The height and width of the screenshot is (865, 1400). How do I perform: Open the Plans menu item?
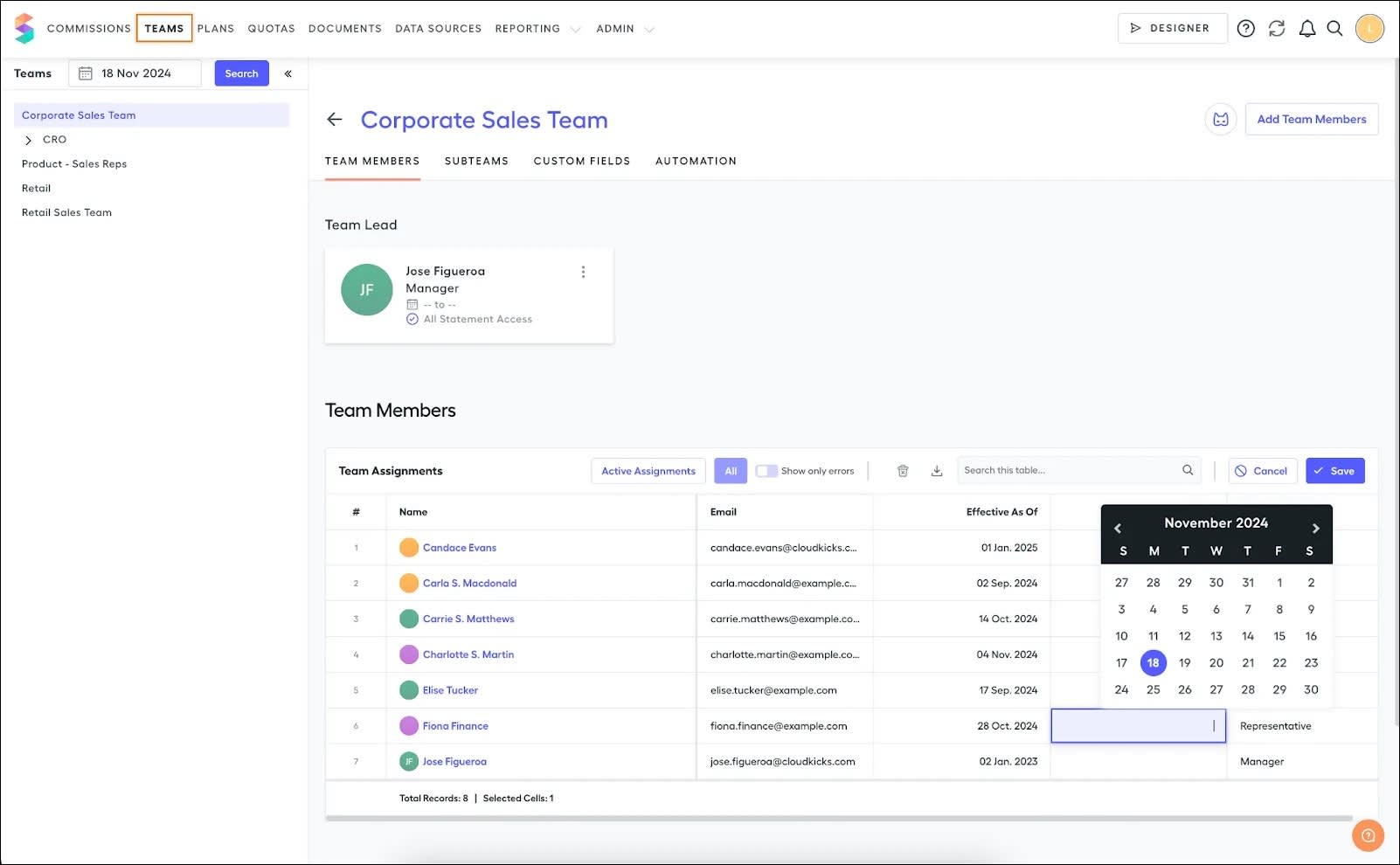(216, 29)
